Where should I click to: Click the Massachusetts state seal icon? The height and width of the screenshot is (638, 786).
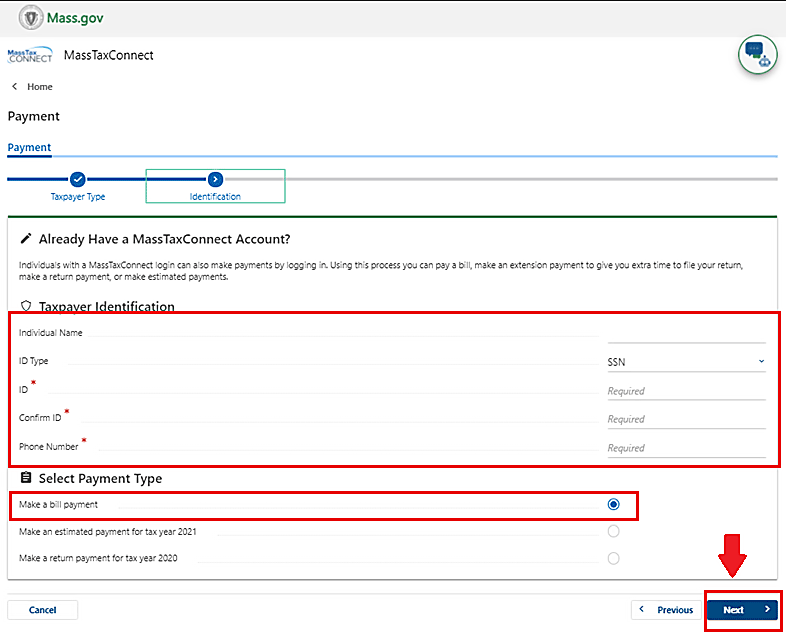tap(30, 17)
